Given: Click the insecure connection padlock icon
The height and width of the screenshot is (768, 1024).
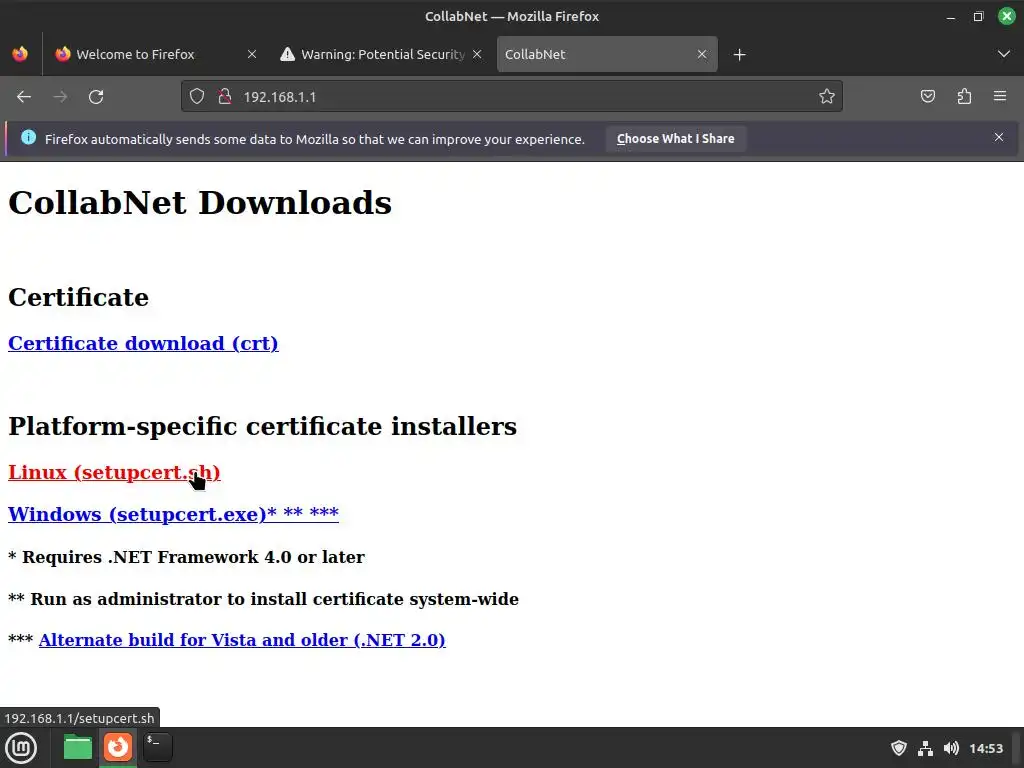Looking at the screenshot, I should [225, 97].
